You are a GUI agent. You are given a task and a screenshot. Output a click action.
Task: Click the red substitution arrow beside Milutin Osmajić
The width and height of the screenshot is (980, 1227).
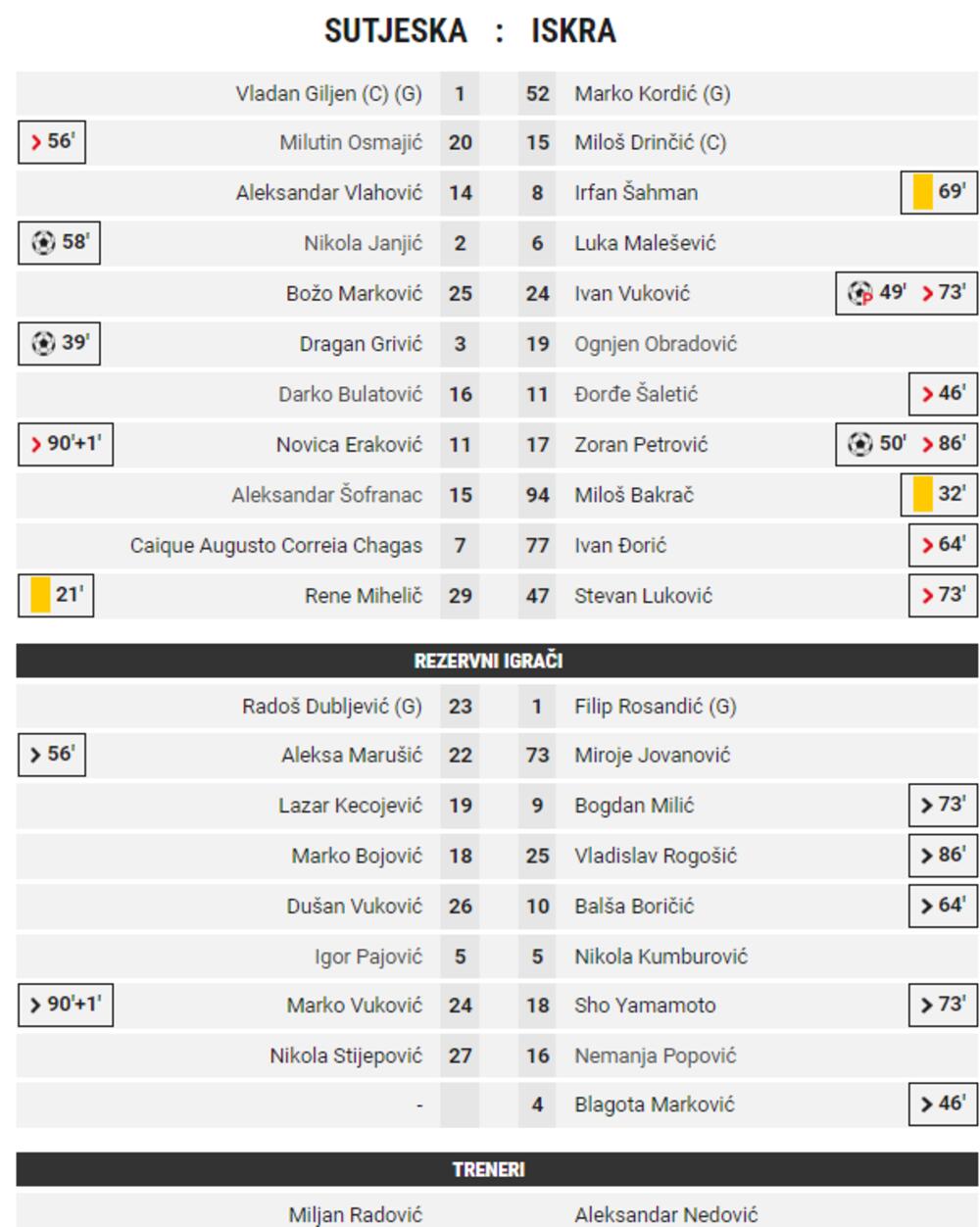pyautogui.click(x=36, y=142)
